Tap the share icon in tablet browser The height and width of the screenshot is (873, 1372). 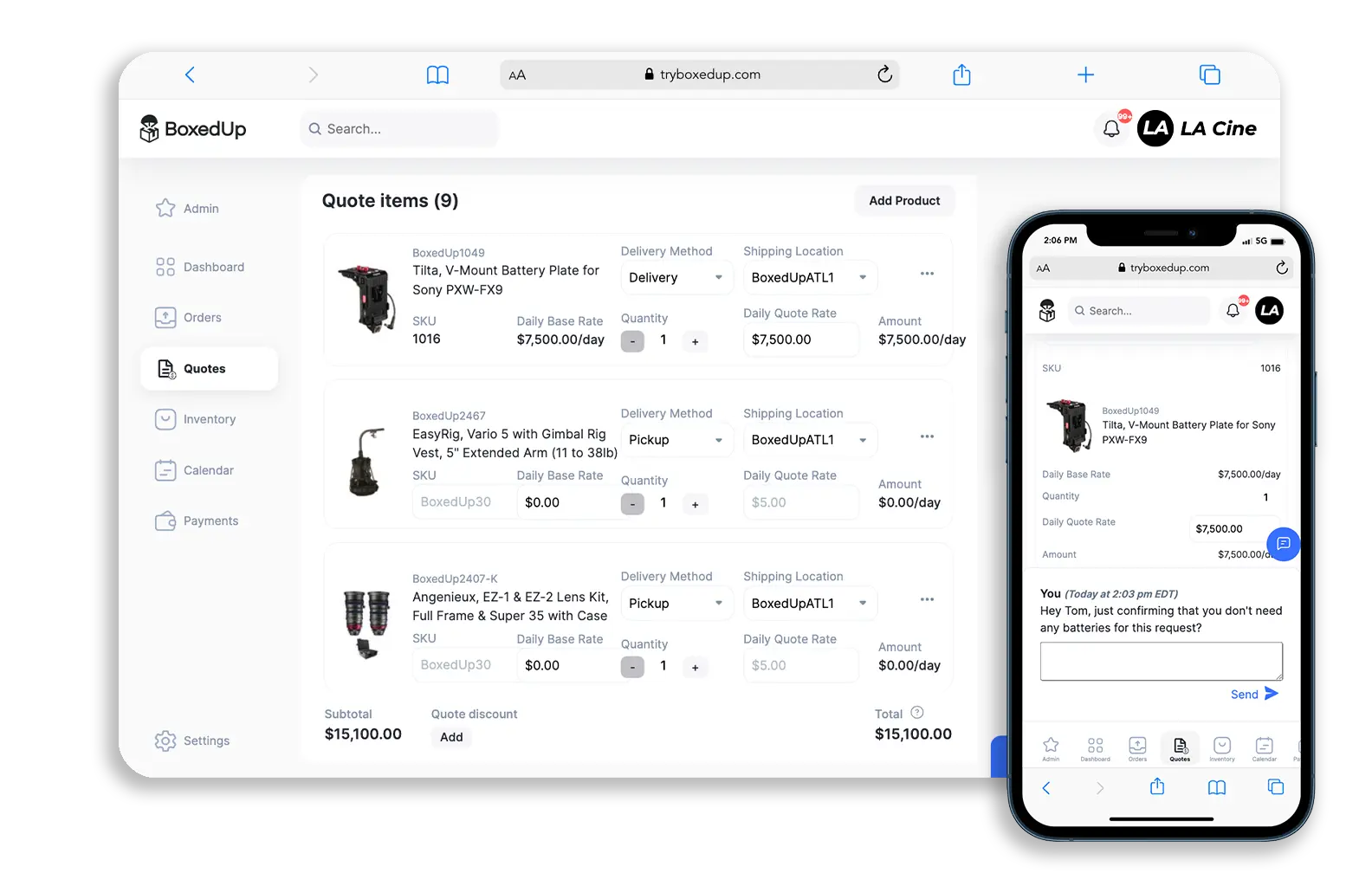click(961, 75)
